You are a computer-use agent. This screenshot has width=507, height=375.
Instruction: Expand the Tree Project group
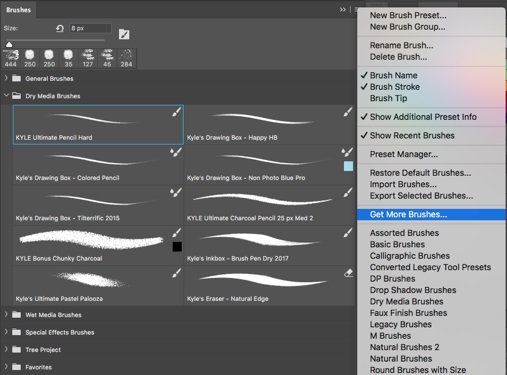click(x=6, y=349)
